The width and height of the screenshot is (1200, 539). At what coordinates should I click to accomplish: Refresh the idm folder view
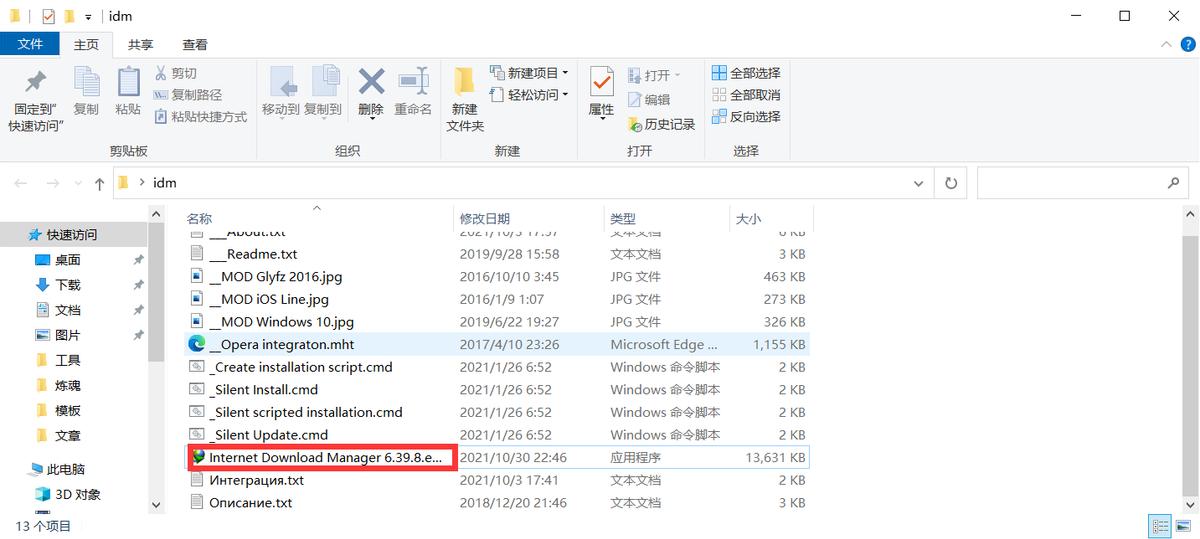(951, 183)
